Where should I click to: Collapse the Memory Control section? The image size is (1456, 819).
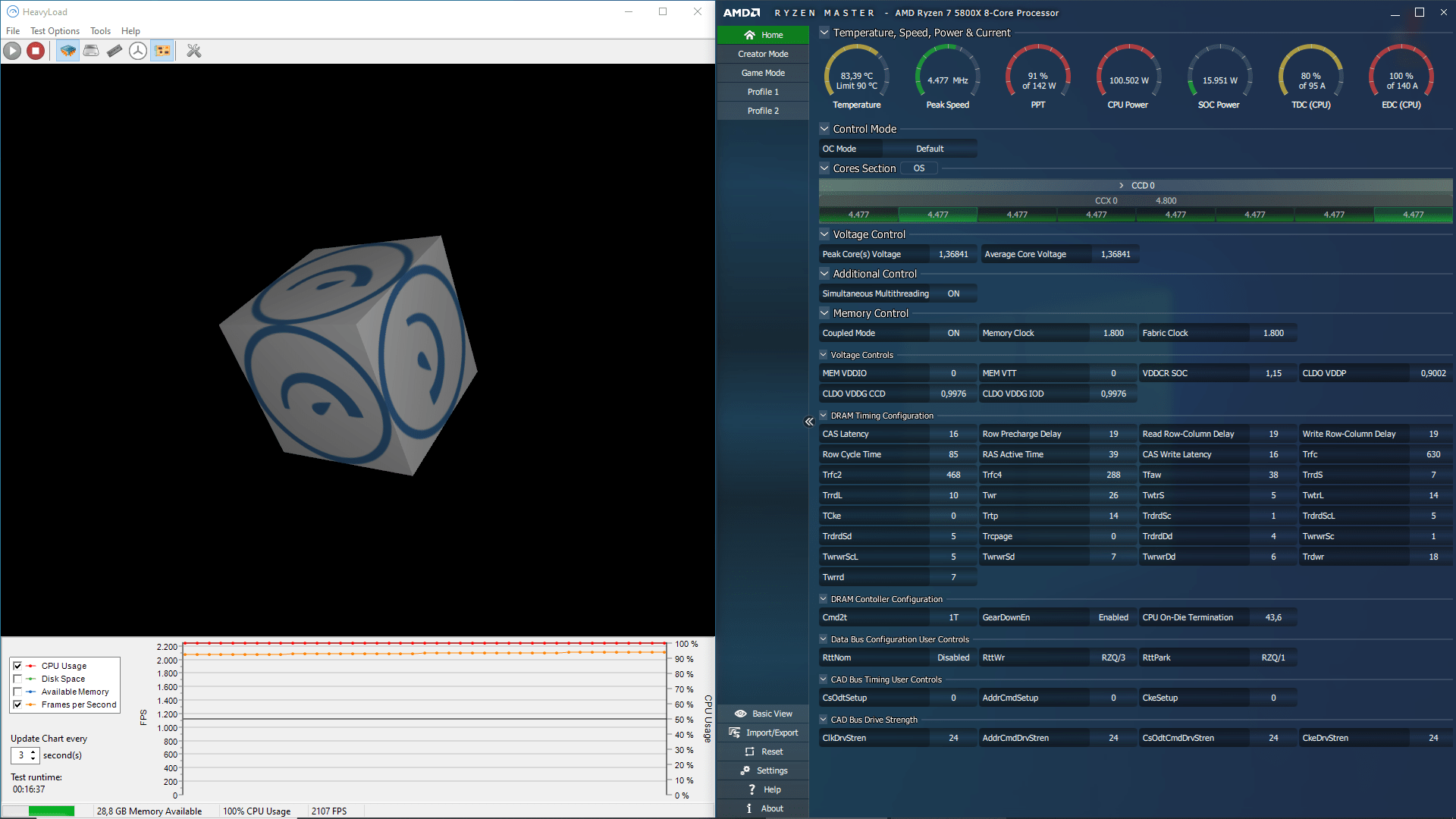pyautogui.click(x=824, y=313)
